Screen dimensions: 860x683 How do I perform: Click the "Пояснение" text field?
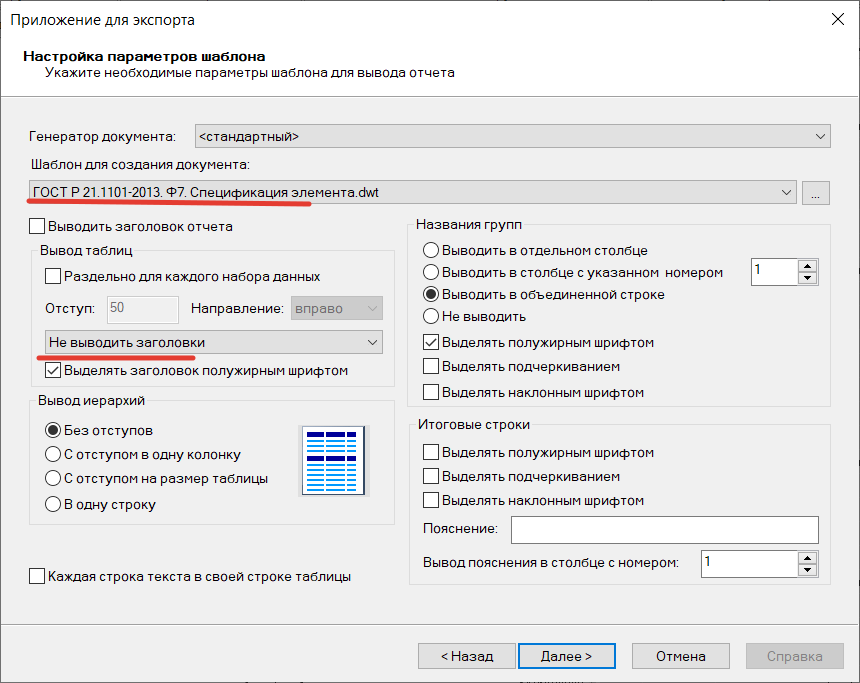pos(664,529)
